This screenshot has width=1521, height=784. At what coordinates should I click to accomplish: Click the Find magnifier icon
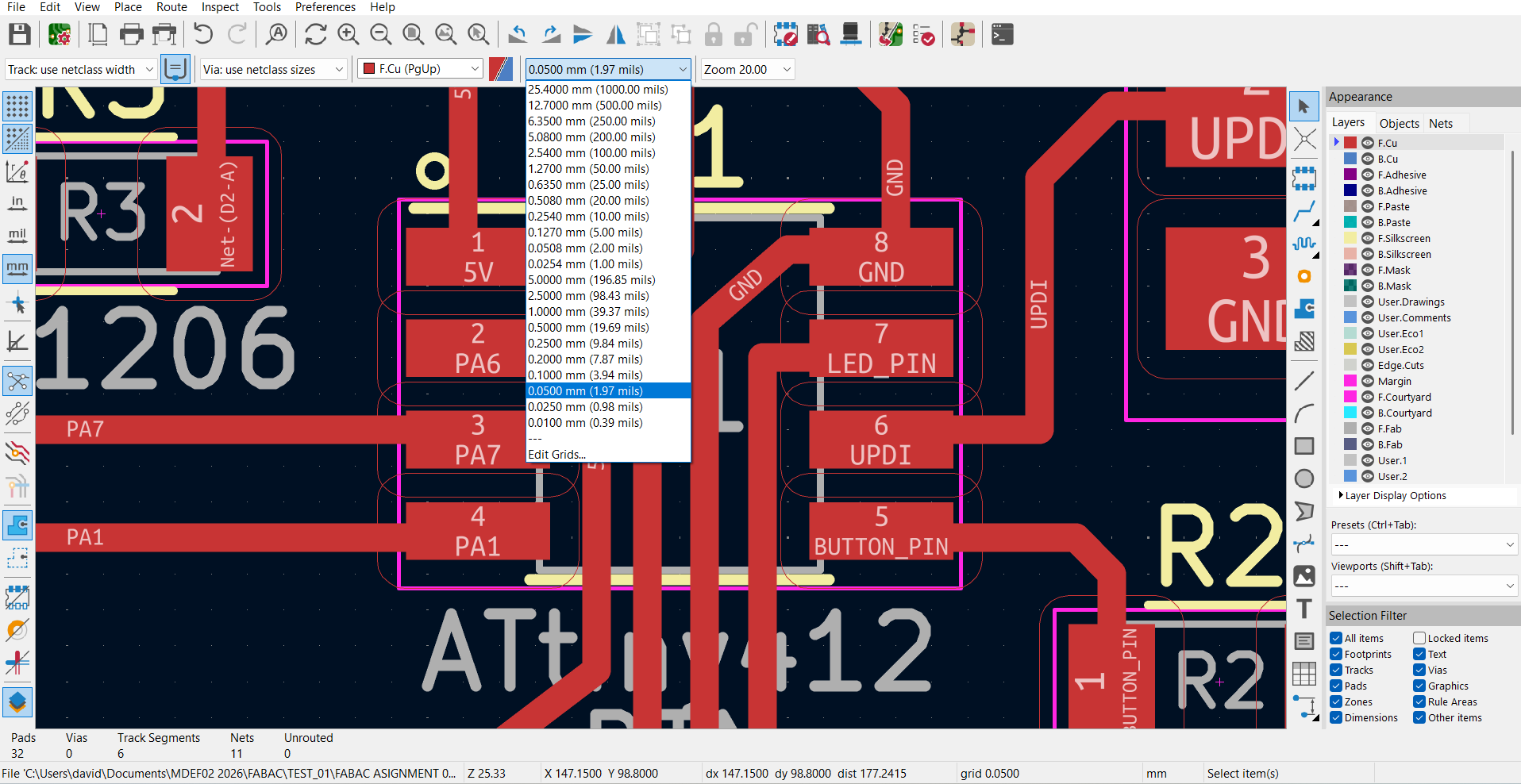pos(276,34)
